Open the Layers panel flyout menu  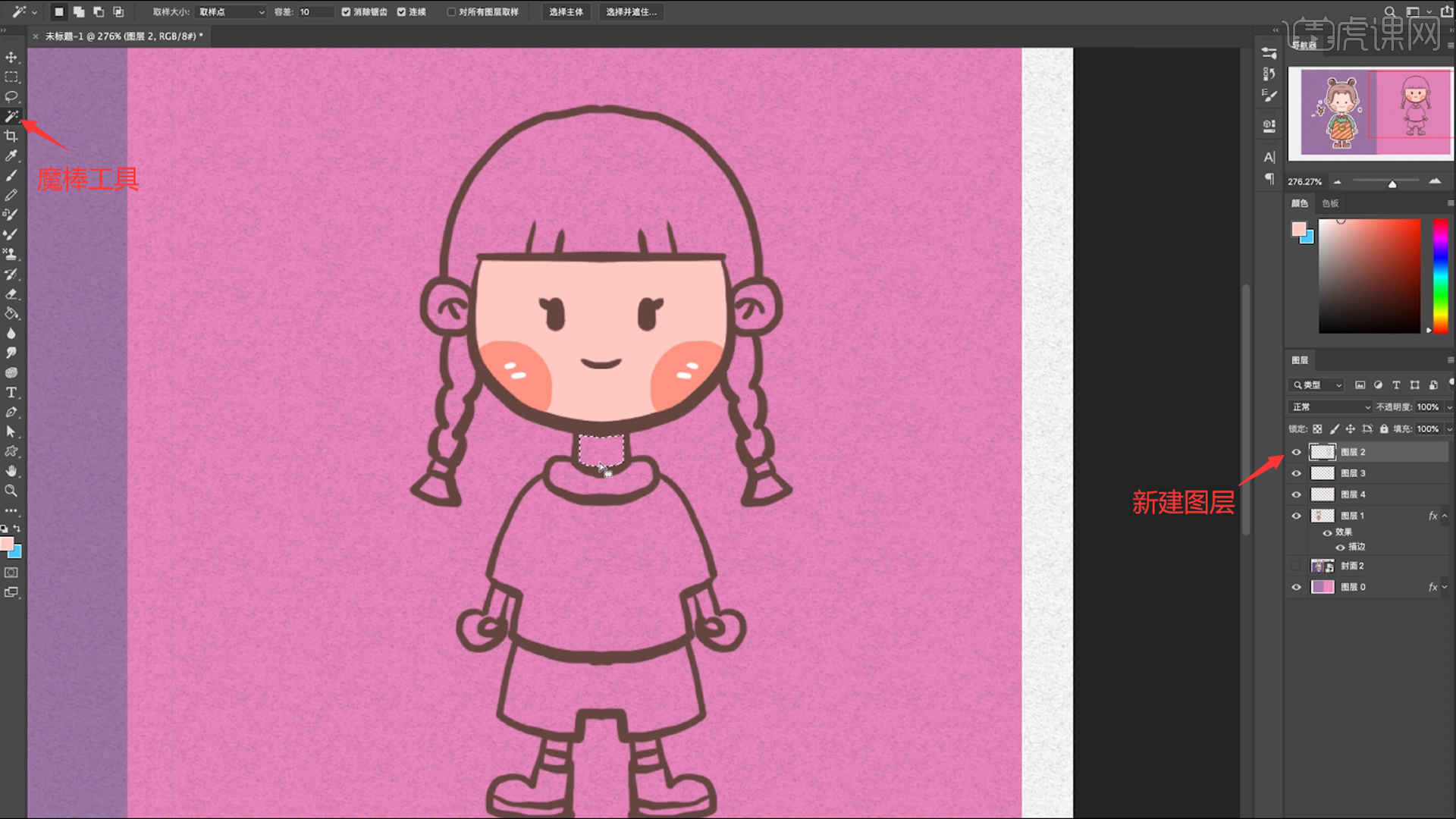click(1450, 360)
